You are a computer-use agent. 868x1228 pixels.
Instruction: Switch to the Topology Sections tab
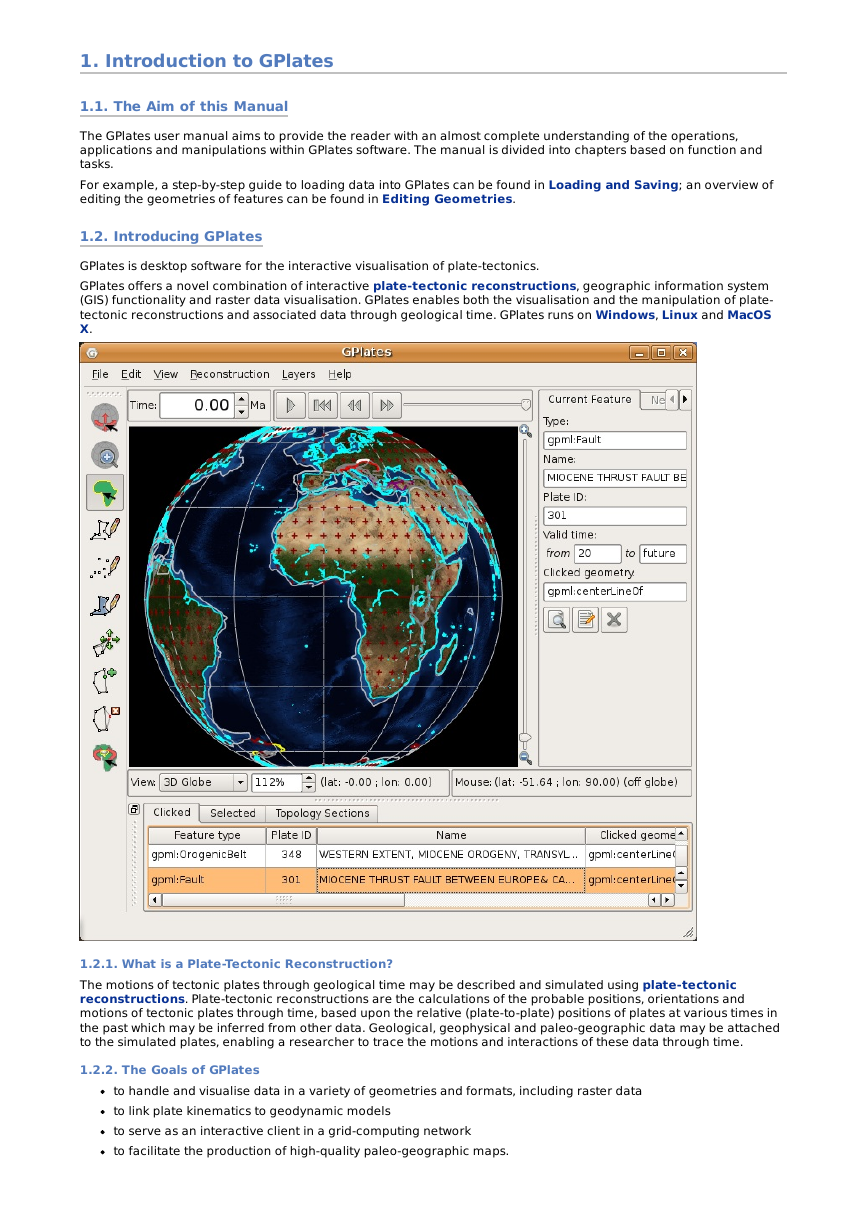[x=322, y=813]
